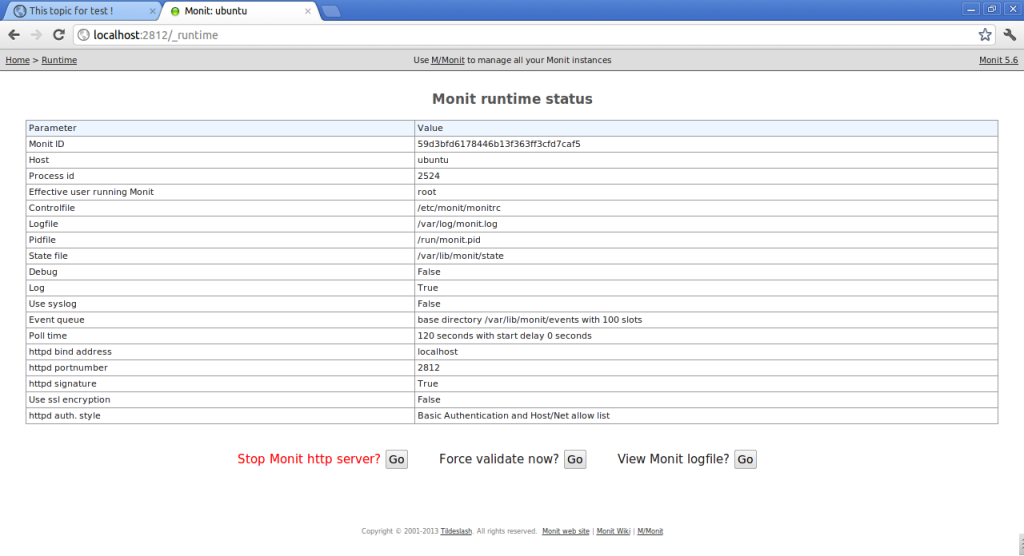Image resolution: width=1024 pixels, height=556 pixels.
Task: Click the 'Monit runtime status' heading
Action: click(512, 99)
